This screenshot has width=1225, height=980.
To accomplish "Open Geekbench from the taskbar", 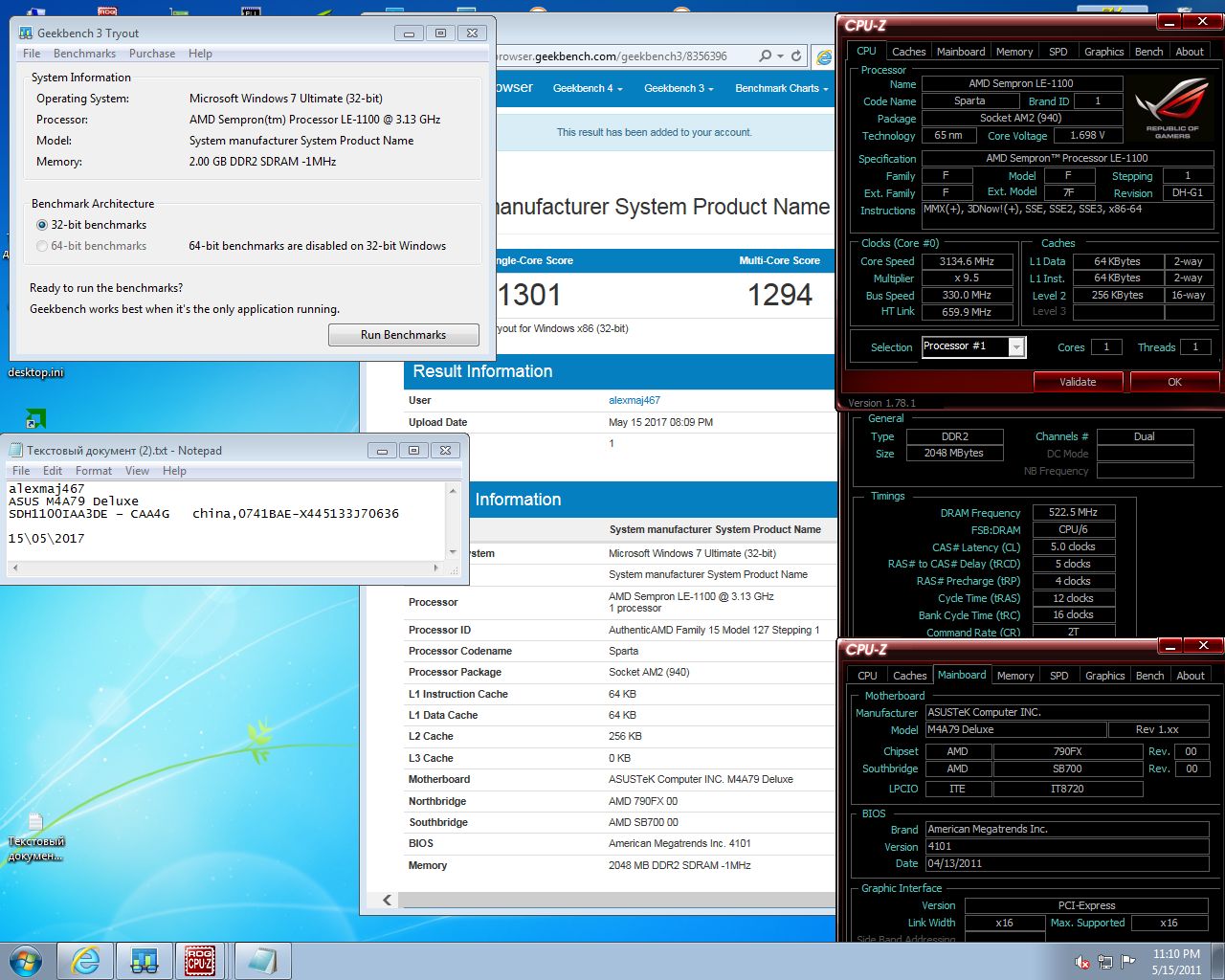I will tap(144, 961).
